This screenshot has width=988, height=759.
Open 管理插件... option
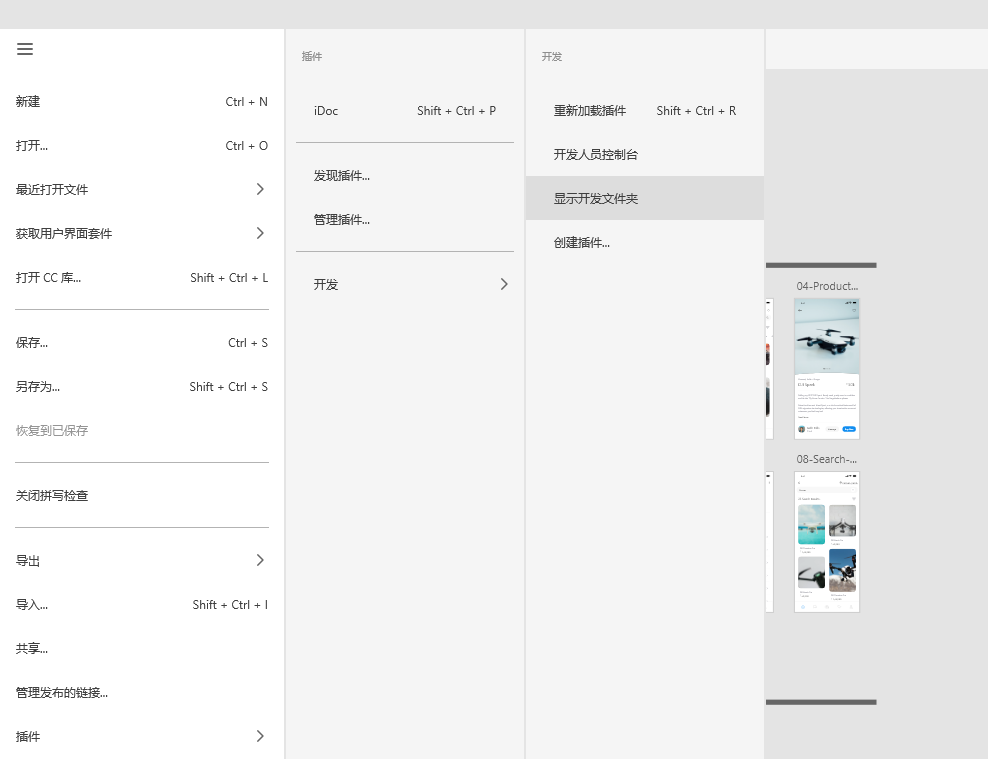pos(342,220)
